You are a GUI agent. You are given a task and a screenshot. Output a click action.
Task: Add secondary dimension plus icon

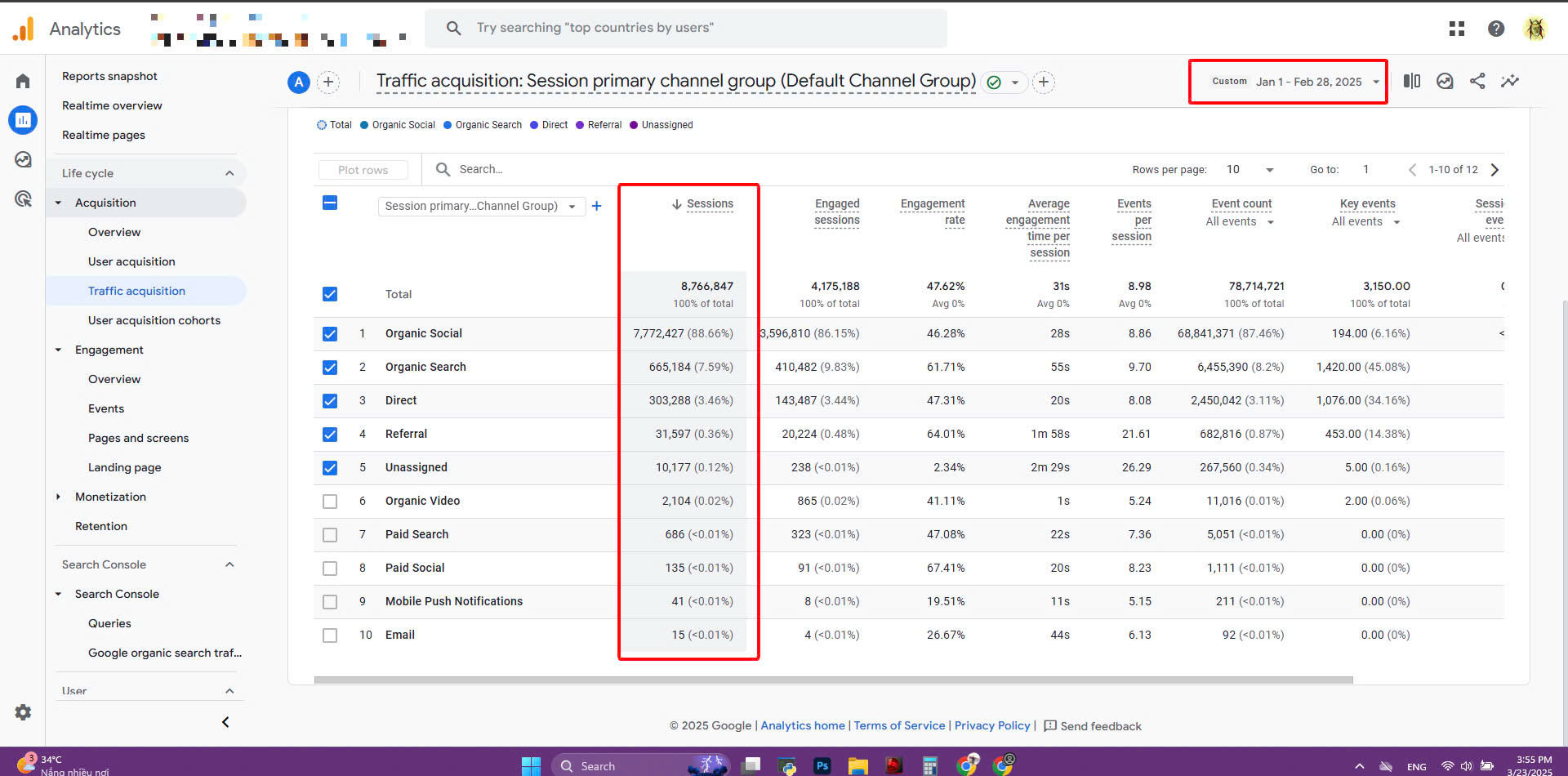(x=596, y=206)
